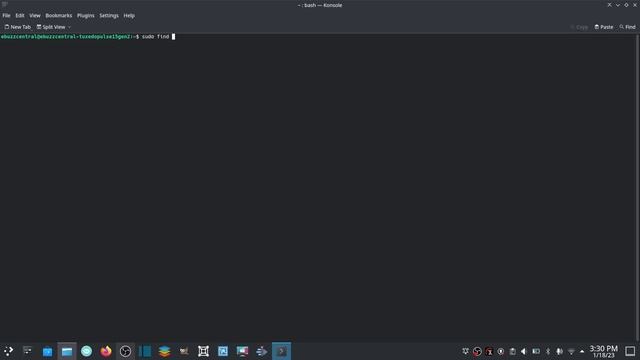Click the terminal command line prompt
640x360 pixels.
pyautogui.click(x=88, y=37)
